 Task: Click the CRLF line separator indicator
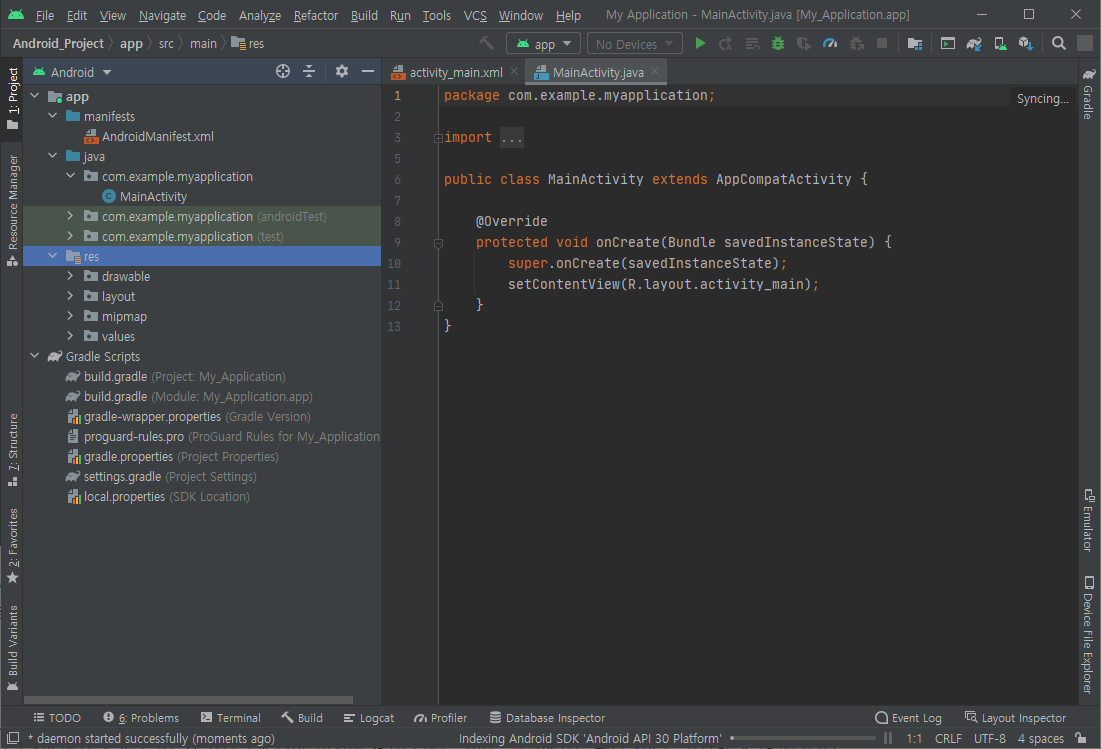point(948,738)
